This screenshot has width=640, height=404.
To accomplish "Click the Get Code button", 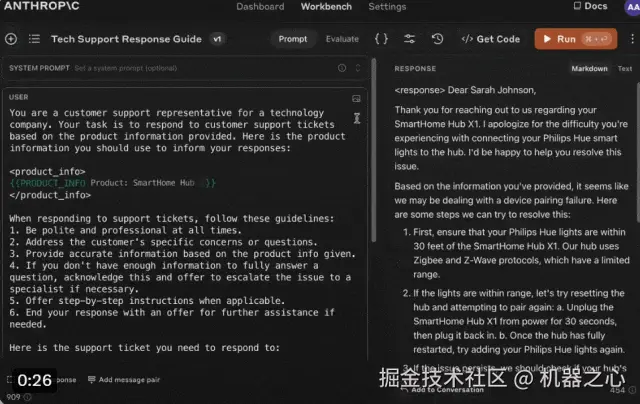I will (x=491, y=39).
